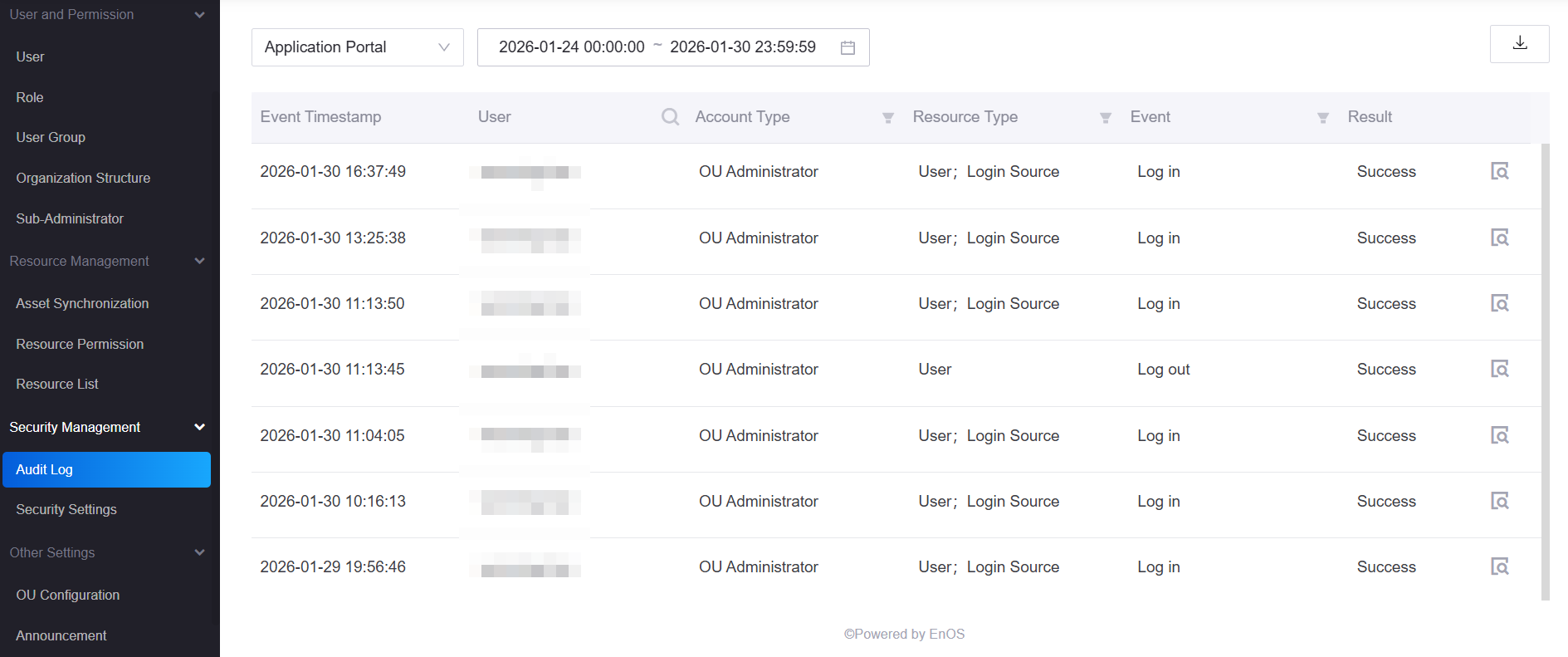View details of the Log out entry
This screenshot has width=1568, height=657.
(x=1499, y=369)
